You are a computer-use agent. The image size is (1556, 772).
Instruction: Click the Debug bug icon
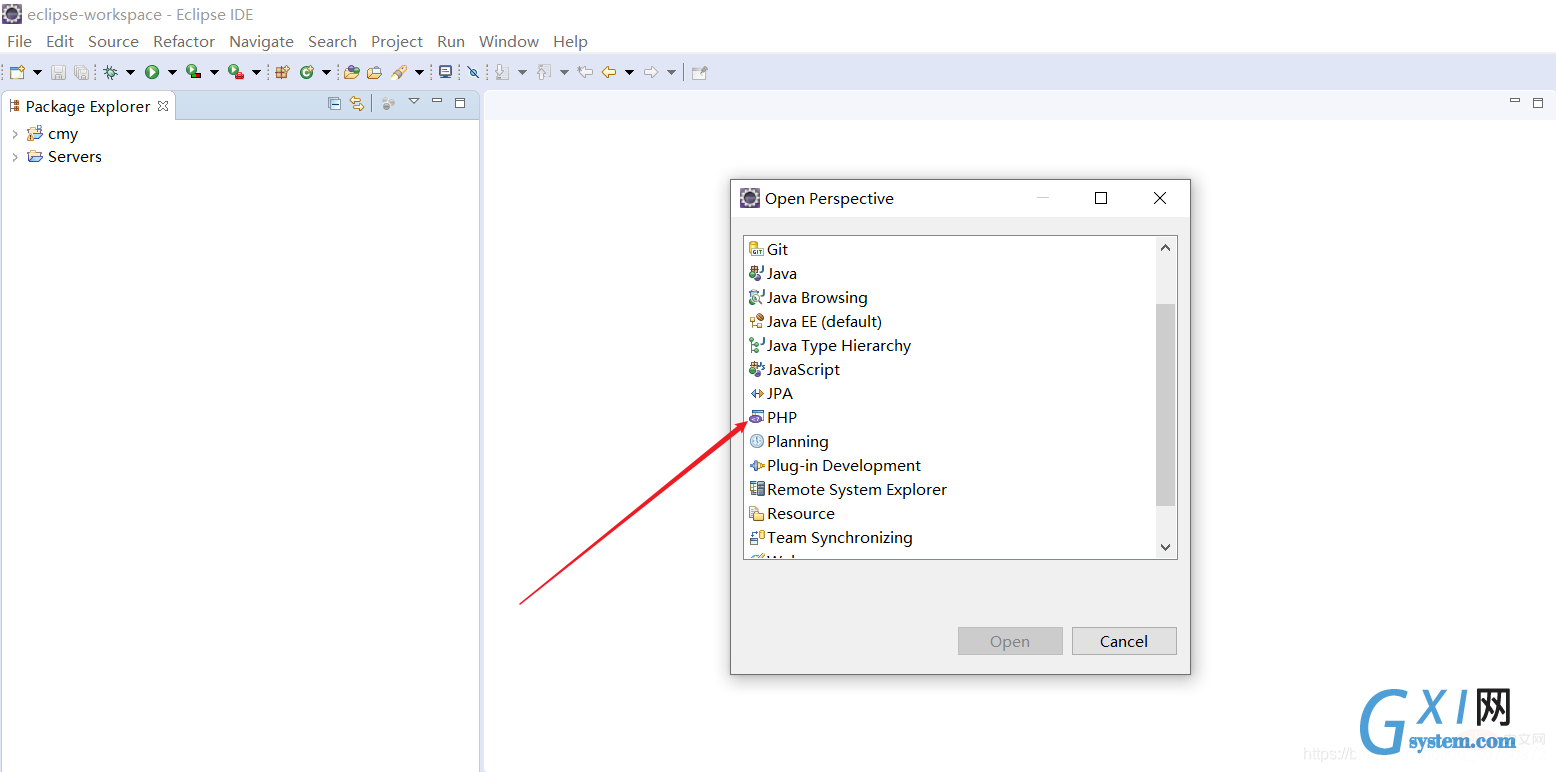[x=110, y=72]
